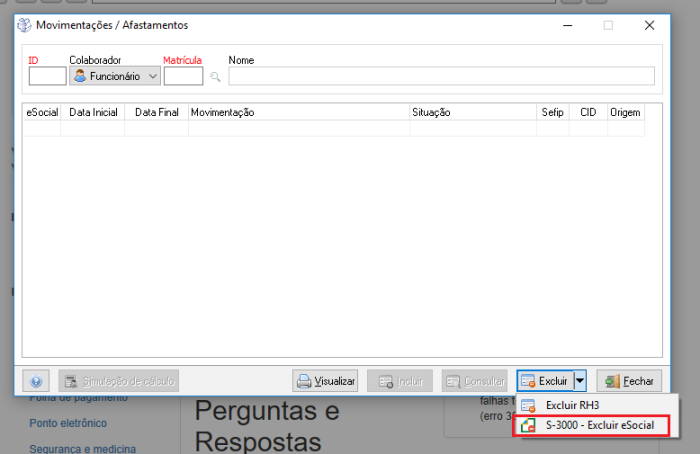
Task: Click the magnifier search icon beside Matrícula
Action: point(214,76)
